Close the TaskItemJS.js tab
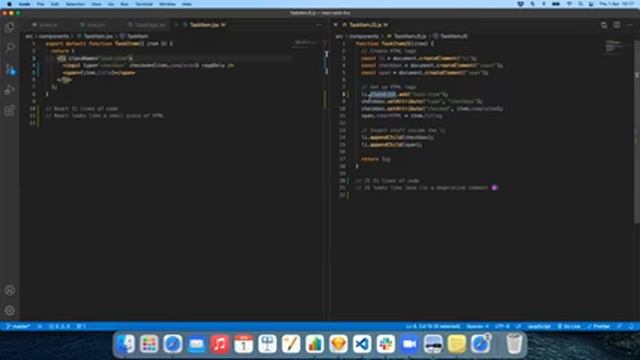The width and height of the screenshot is (640, 360). [336, 25]
